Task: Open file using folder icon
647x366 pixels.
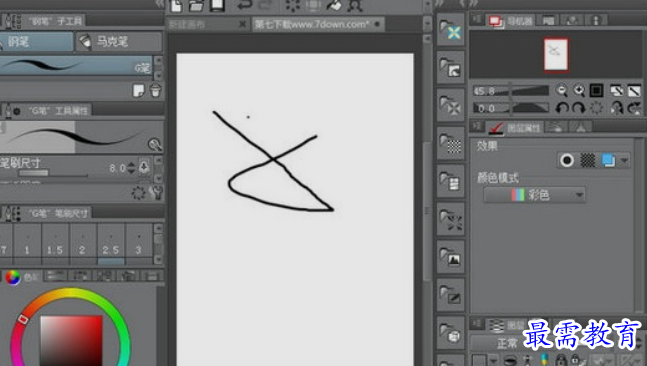Action: [196, 6]
